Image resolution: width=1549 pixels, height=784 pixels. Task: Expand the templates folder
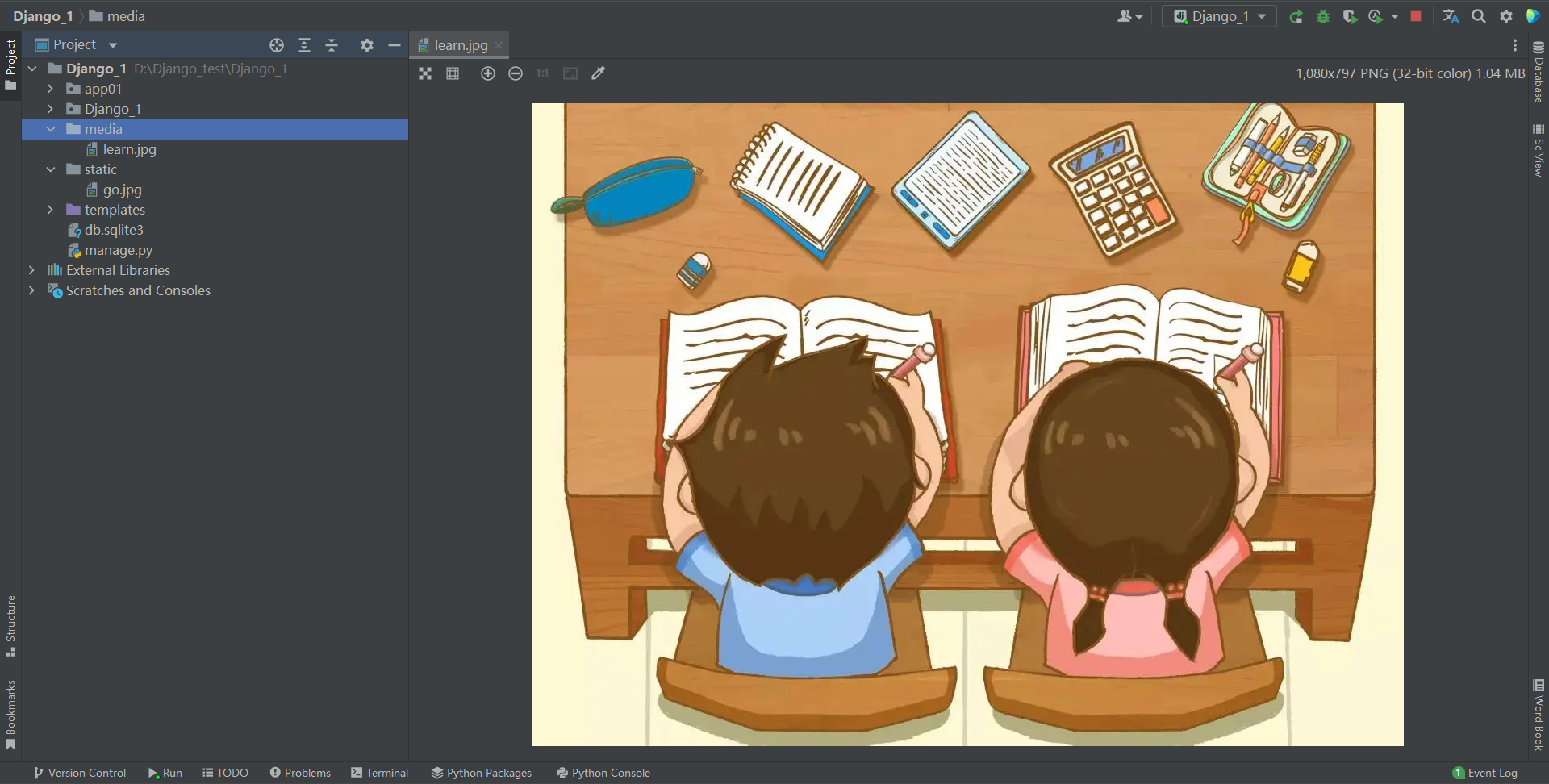[x=50, y=210]
